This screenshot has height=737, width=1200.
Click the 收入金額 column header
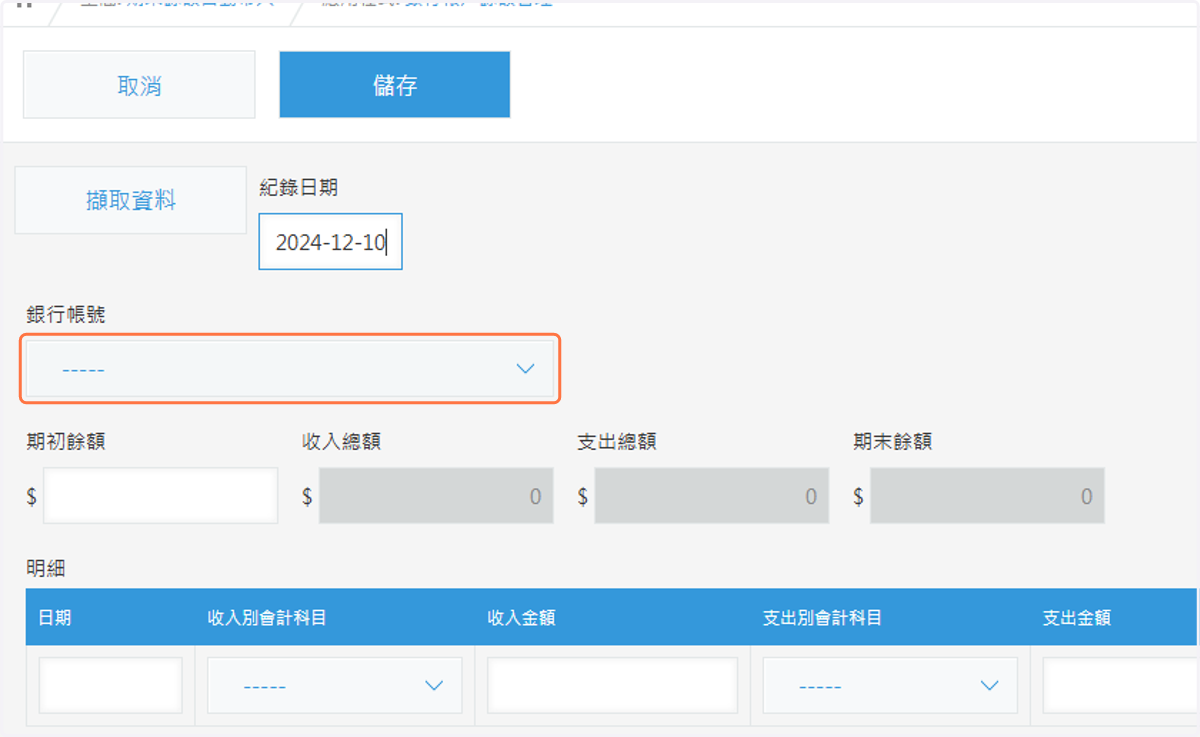pyautogui.click(x=521, y=617)
